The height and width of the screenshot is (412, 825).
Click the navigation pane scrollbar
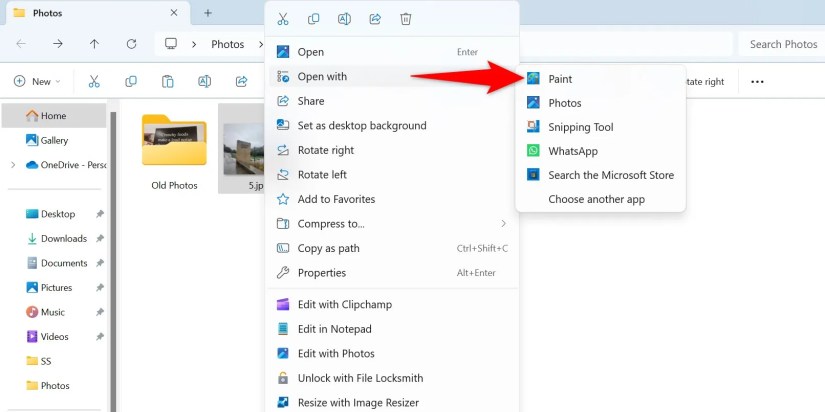point(113,261)
